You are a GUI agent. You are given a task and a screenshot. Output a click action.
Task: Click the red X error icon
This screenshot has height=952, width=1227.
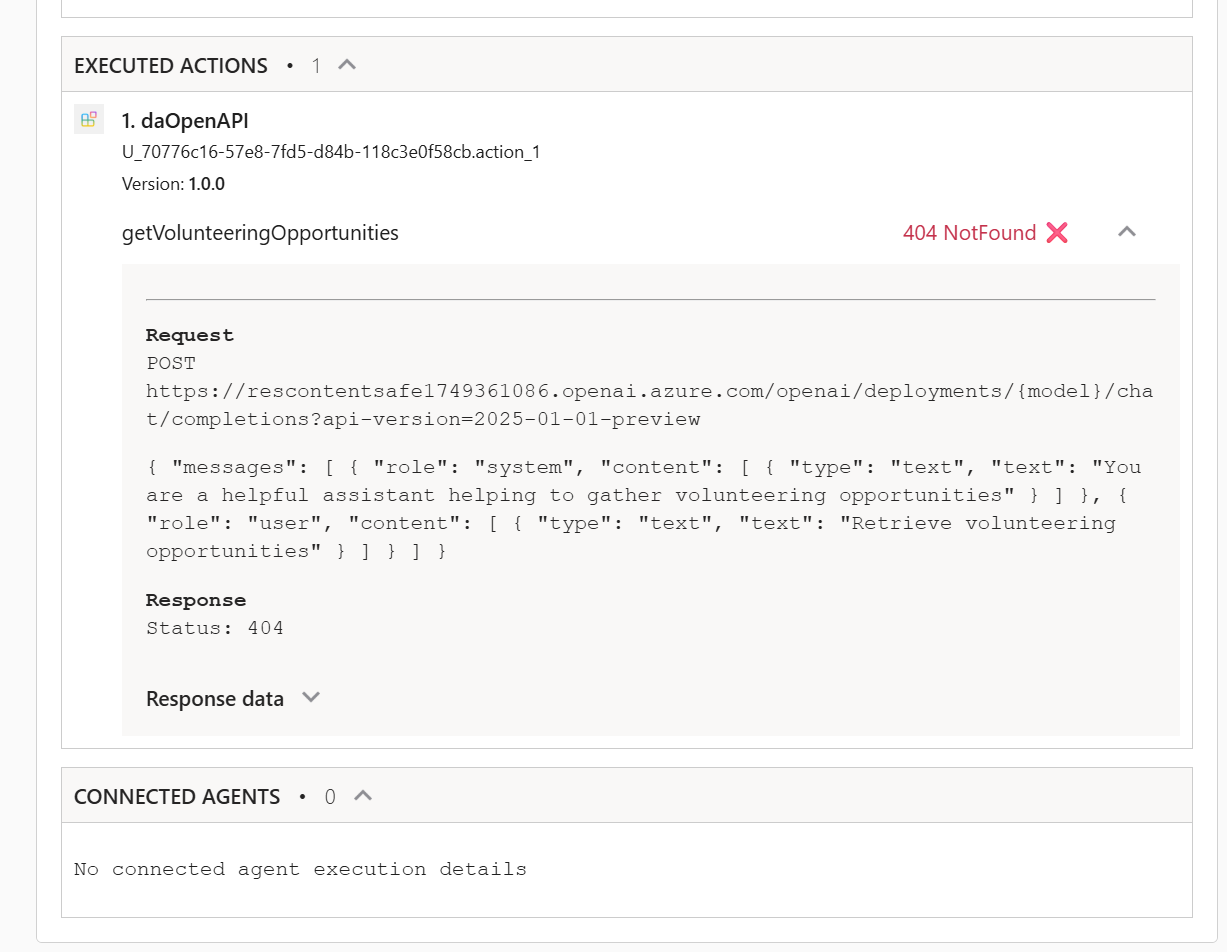coord(1057,233)
